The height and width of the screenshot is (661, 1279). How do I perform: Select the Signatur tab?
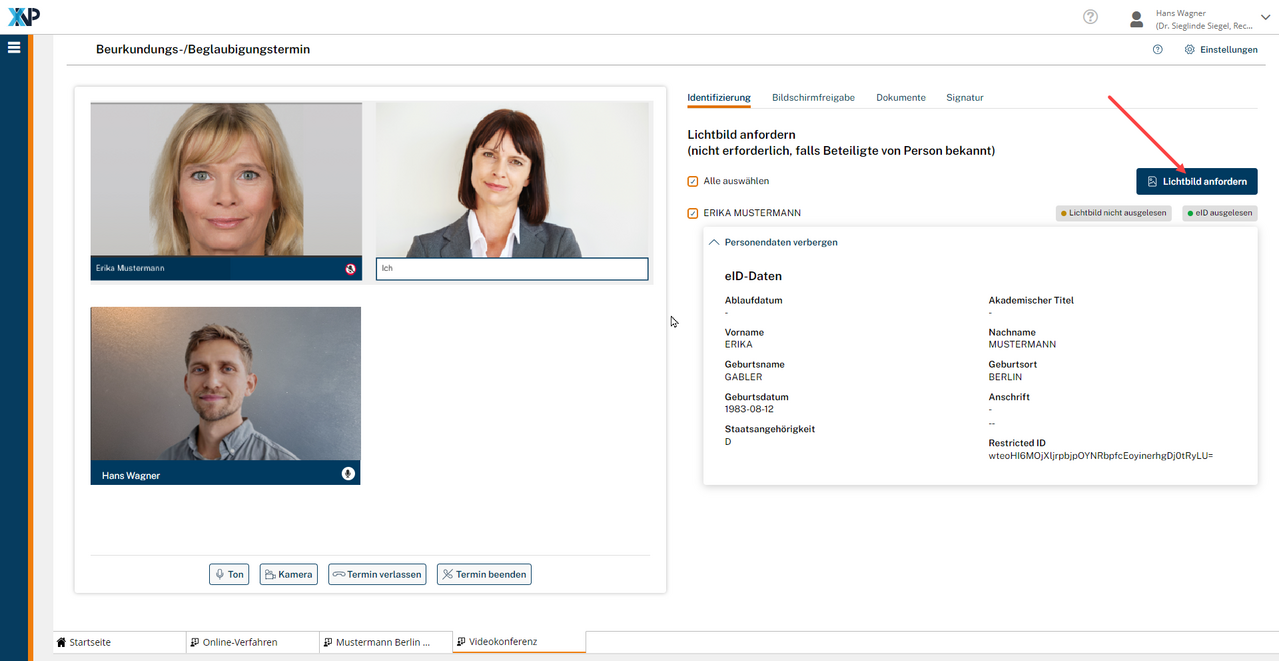click(x=965, y=97)
